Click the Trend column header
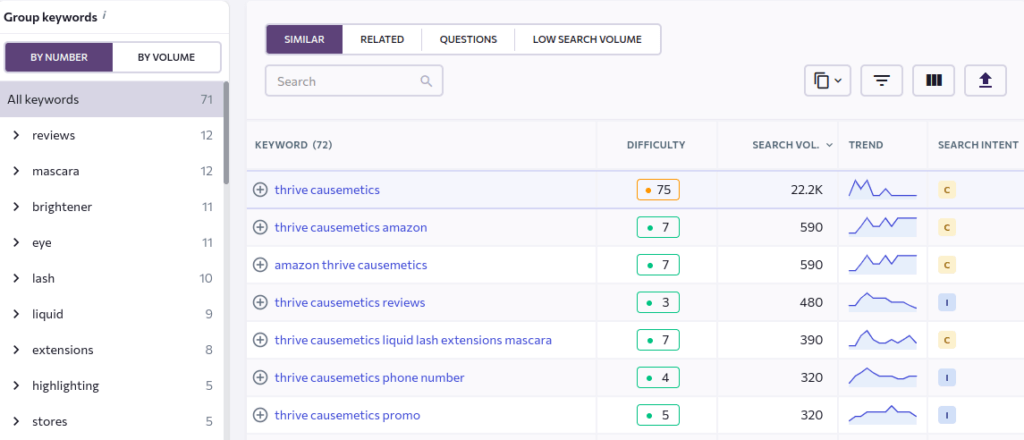Screen dimensions: 1024x440 click(x=866, y=145)
